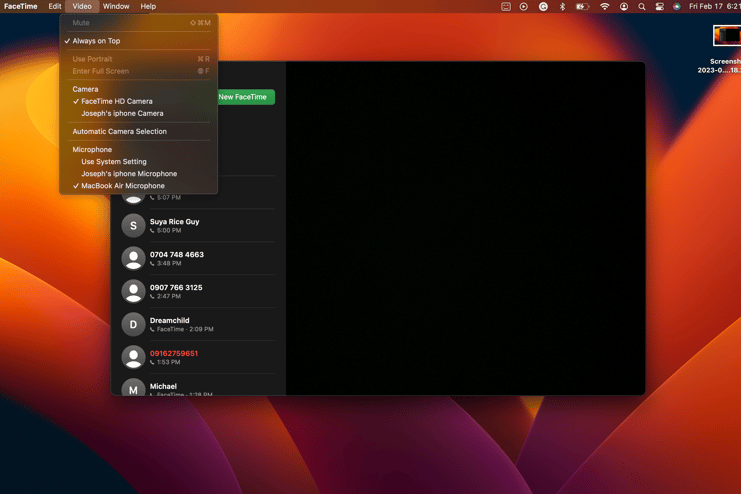This screenshot has width=741, height=494.
Task: Click the New FaceTime button
Action: pyautogui.click(x=246, y=97)
